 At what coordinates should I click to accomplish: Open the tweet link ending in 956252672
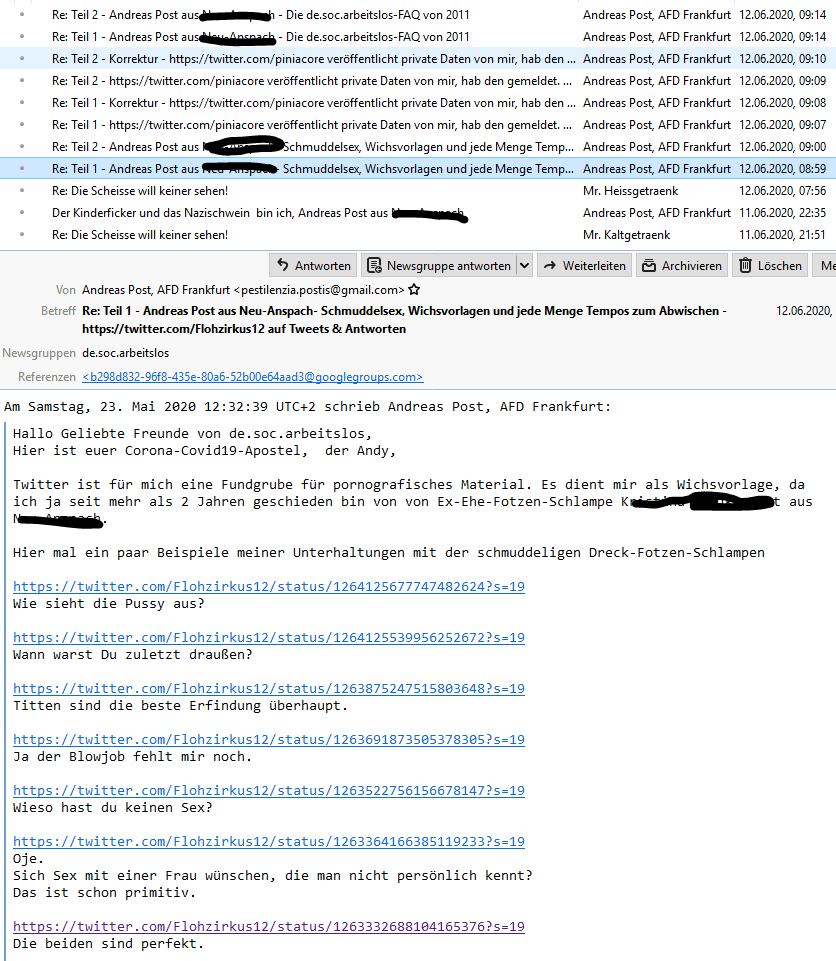point(269,637)
